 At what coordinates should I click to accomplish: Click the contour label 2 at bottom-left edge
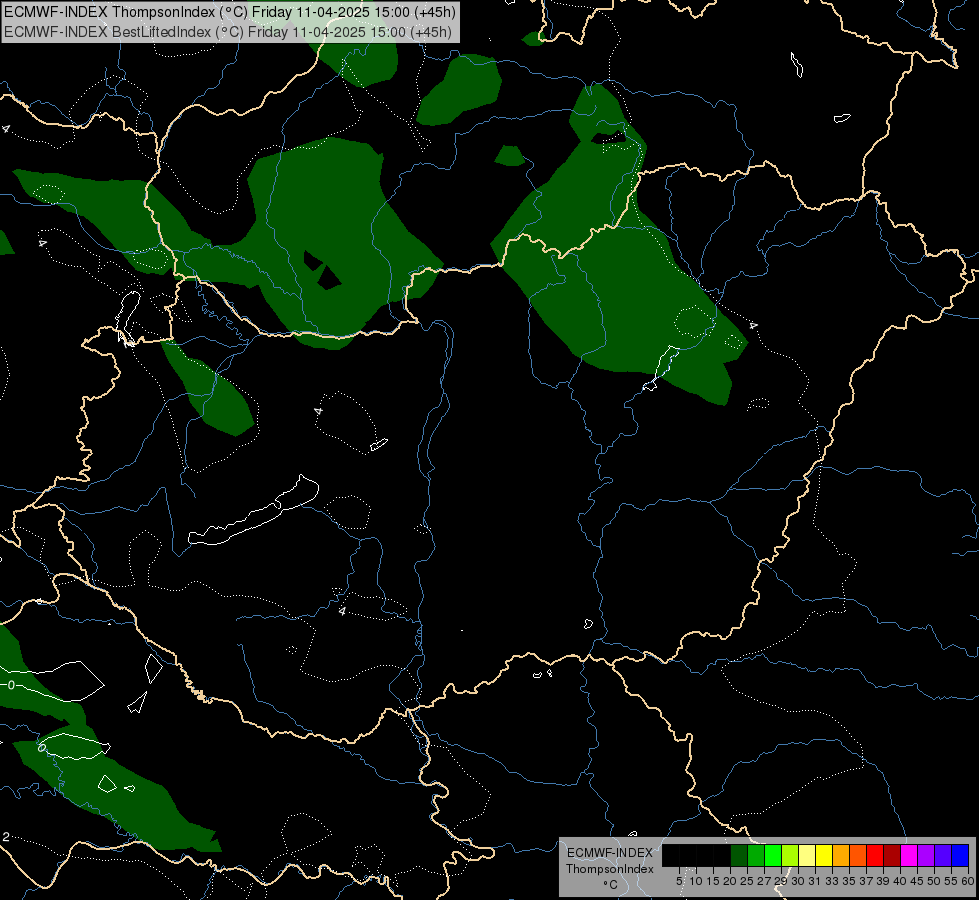point(6,836)
